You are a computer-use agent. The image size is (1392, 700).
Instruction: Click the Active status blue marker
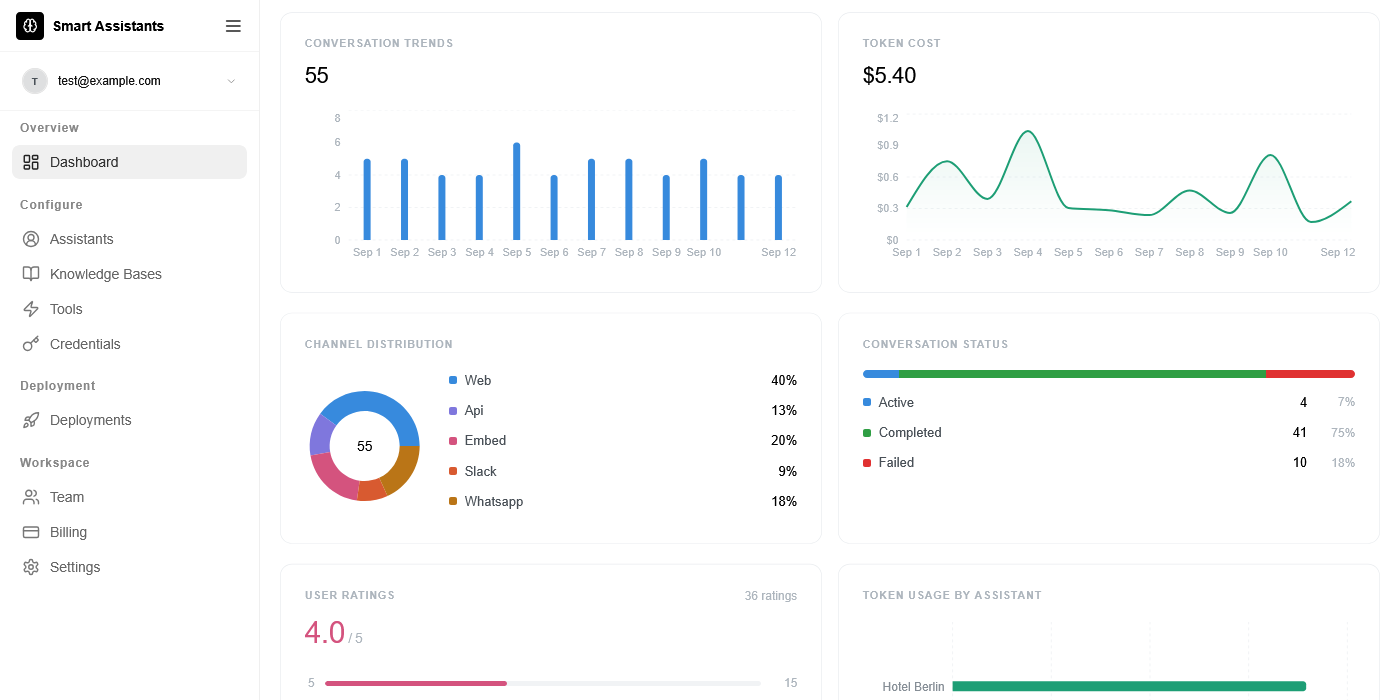click(x=867, y=402)
